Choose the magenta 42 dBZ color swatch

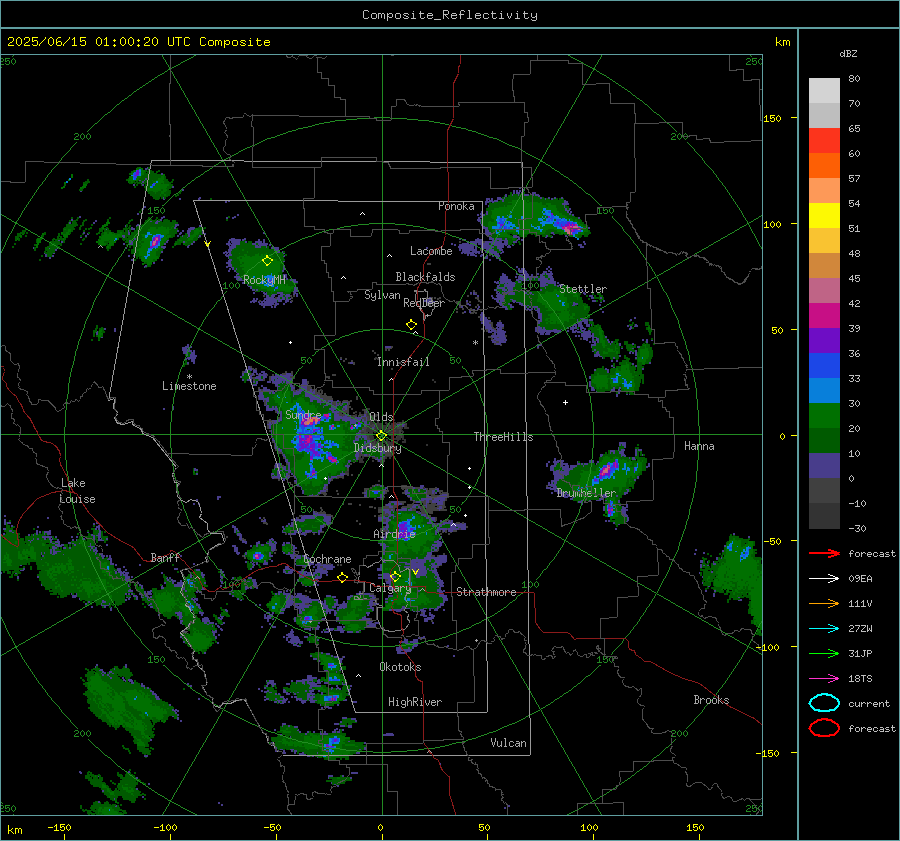[x=824, y=315]
